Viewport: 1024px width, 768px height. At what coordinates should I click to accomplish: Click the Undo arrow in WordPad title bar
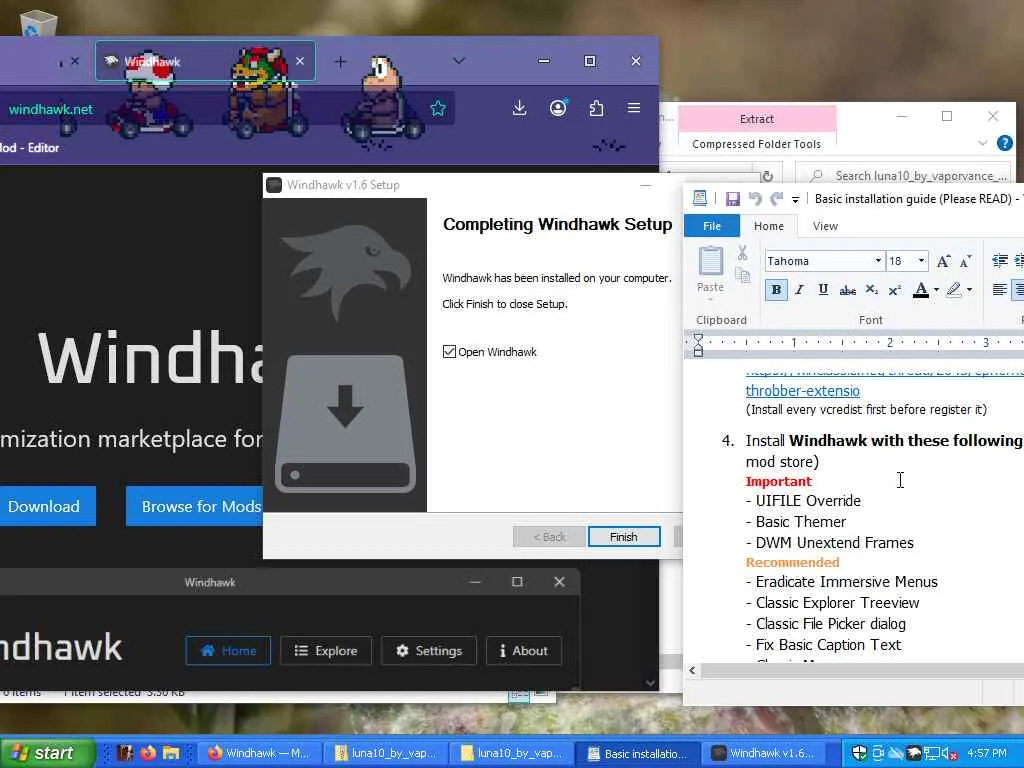tap(755, 199)
